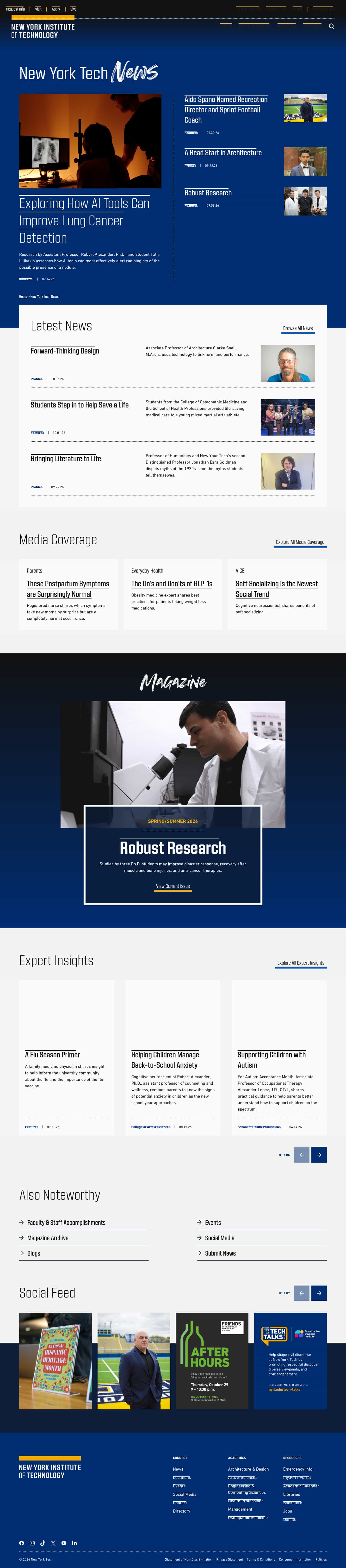Open Soft Socializing is the Newest Social Trend
The image size is (346, 1568).
coord(277,589)
